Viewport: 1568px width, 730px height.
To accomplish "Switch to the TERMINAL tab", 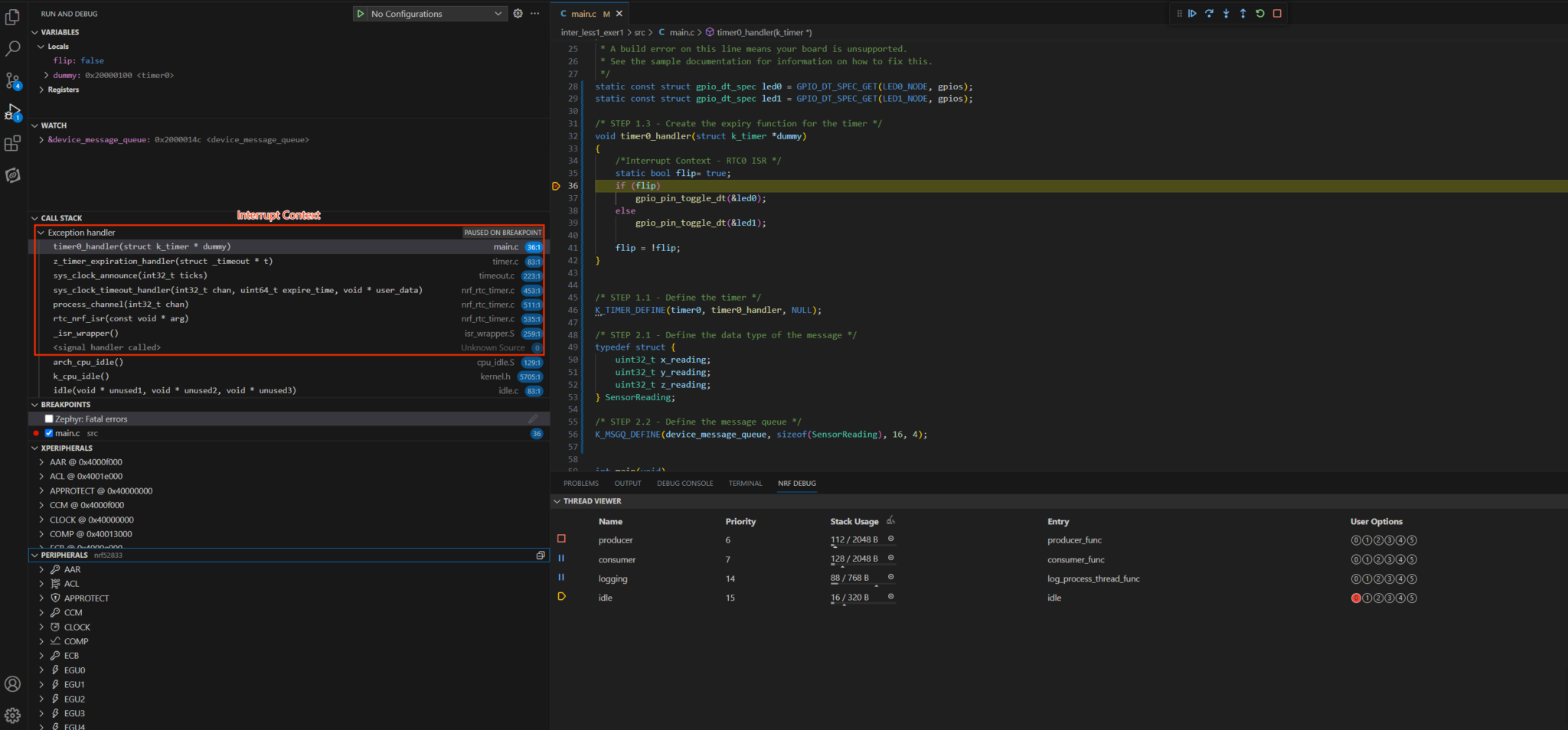I will pyautogui.click(x=745, y=483).
